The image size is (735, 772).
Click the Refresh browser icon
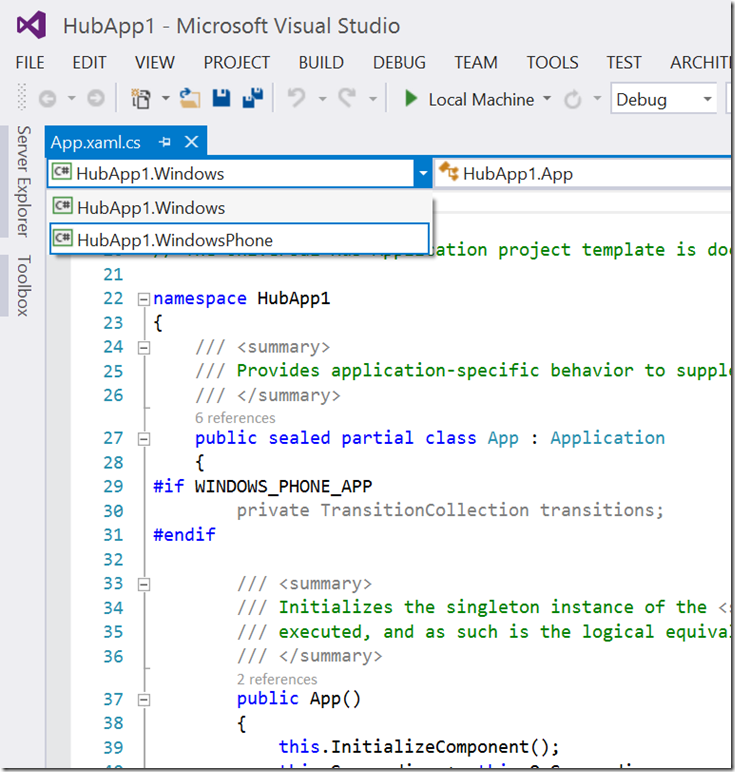[x=573, y=100]
